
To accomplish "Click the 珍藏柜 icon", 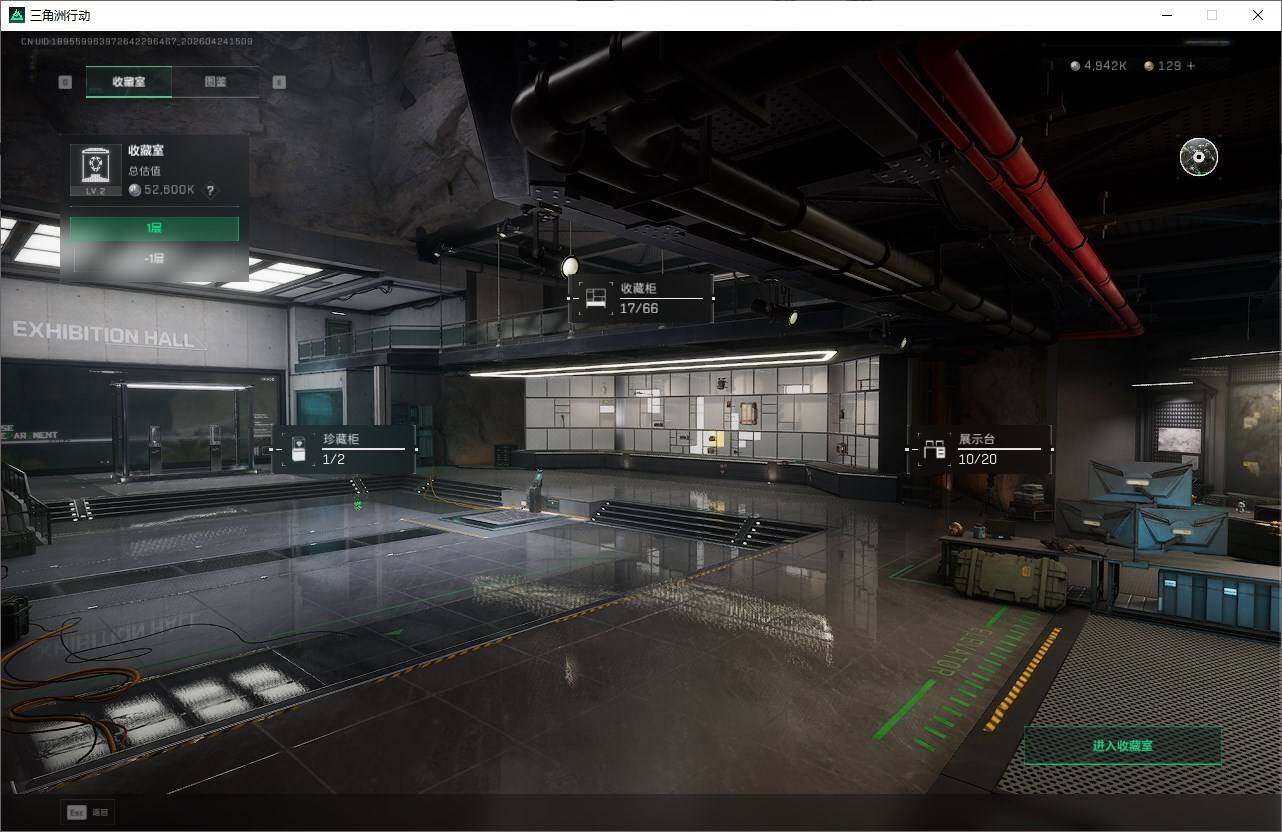I will 298,449.
